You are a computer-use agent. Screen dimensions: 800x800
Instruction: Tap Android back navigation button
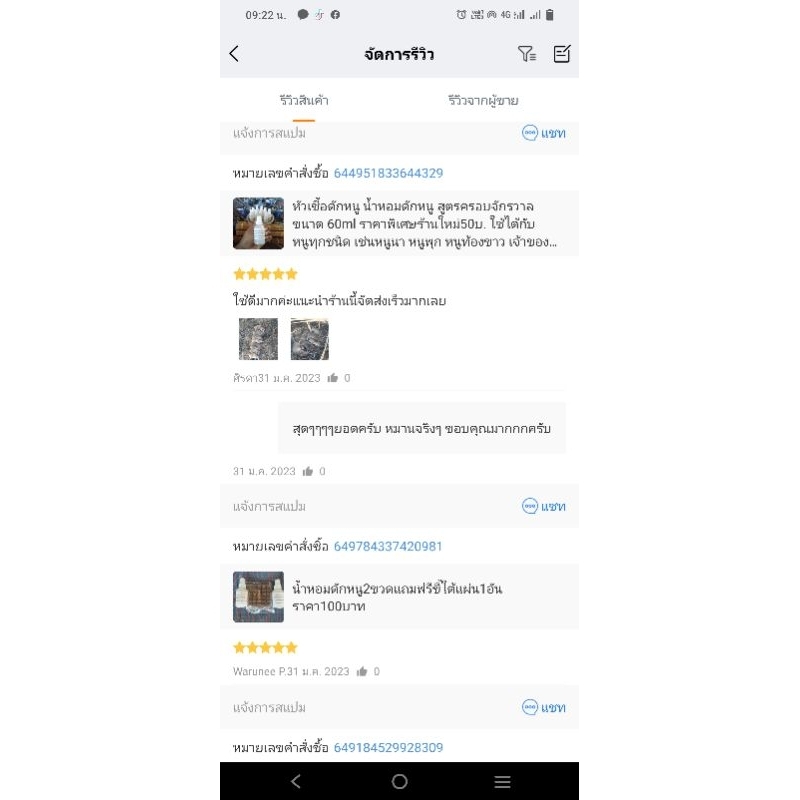pyautogui.click(x=296, y=781)
